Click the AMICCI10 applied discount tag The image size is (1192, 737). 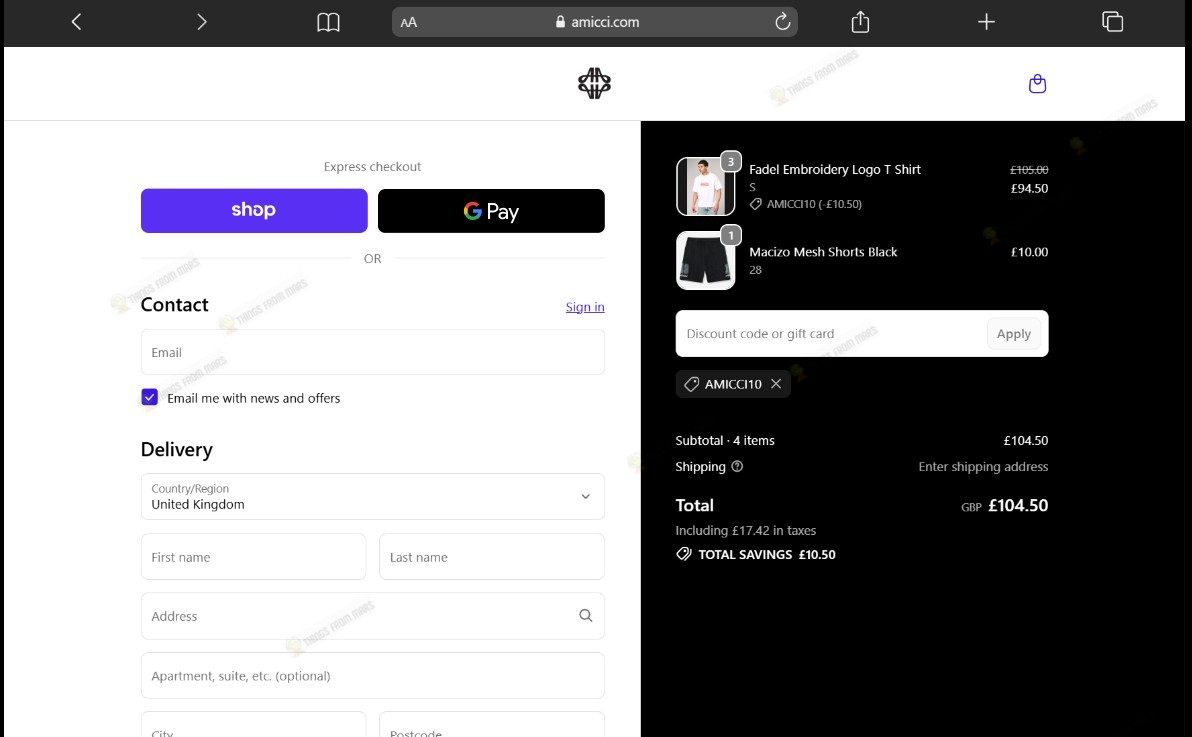pyautogui.click(x=733, y=384)
